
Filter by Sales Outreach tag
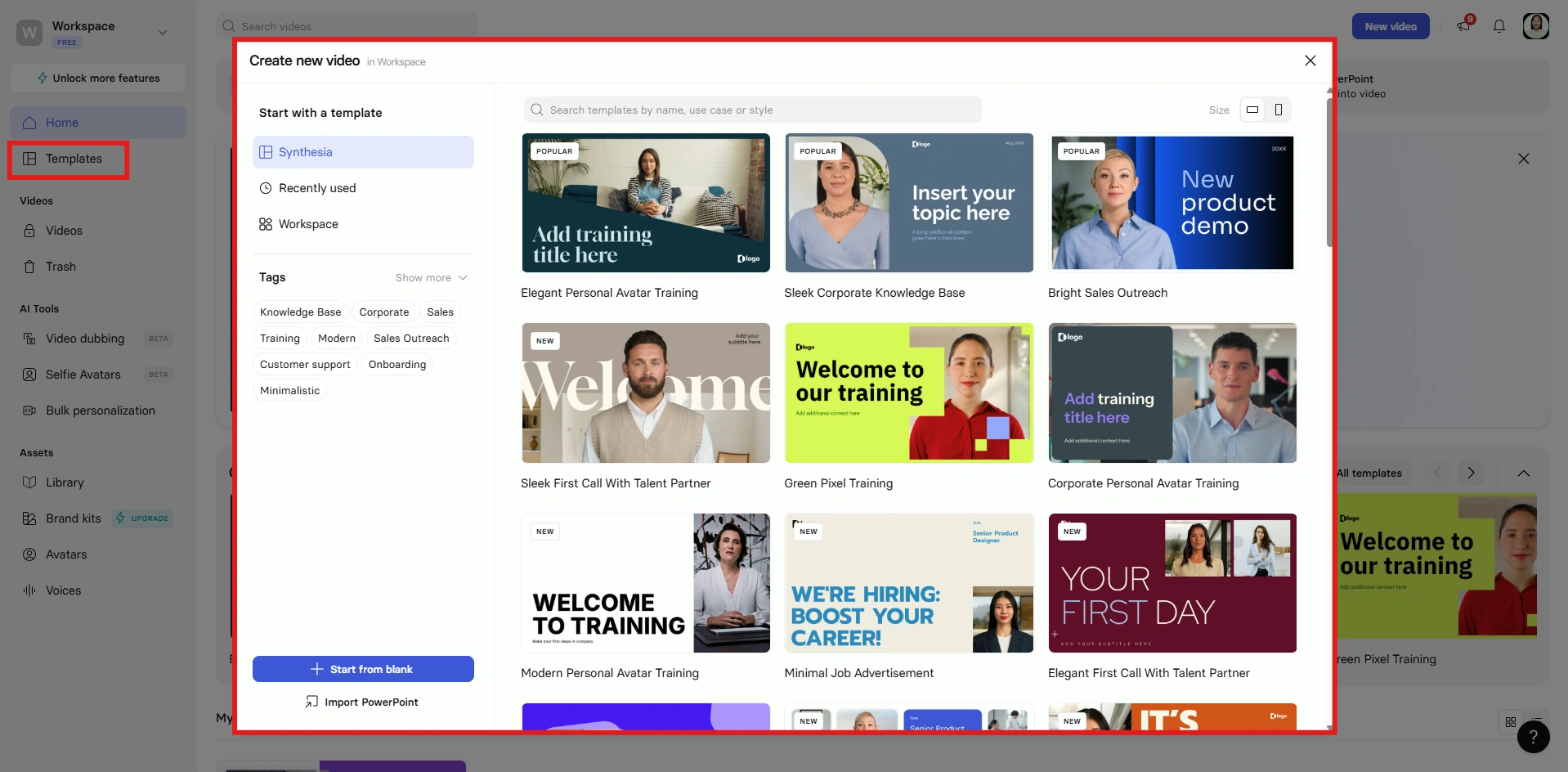point(411,339)
